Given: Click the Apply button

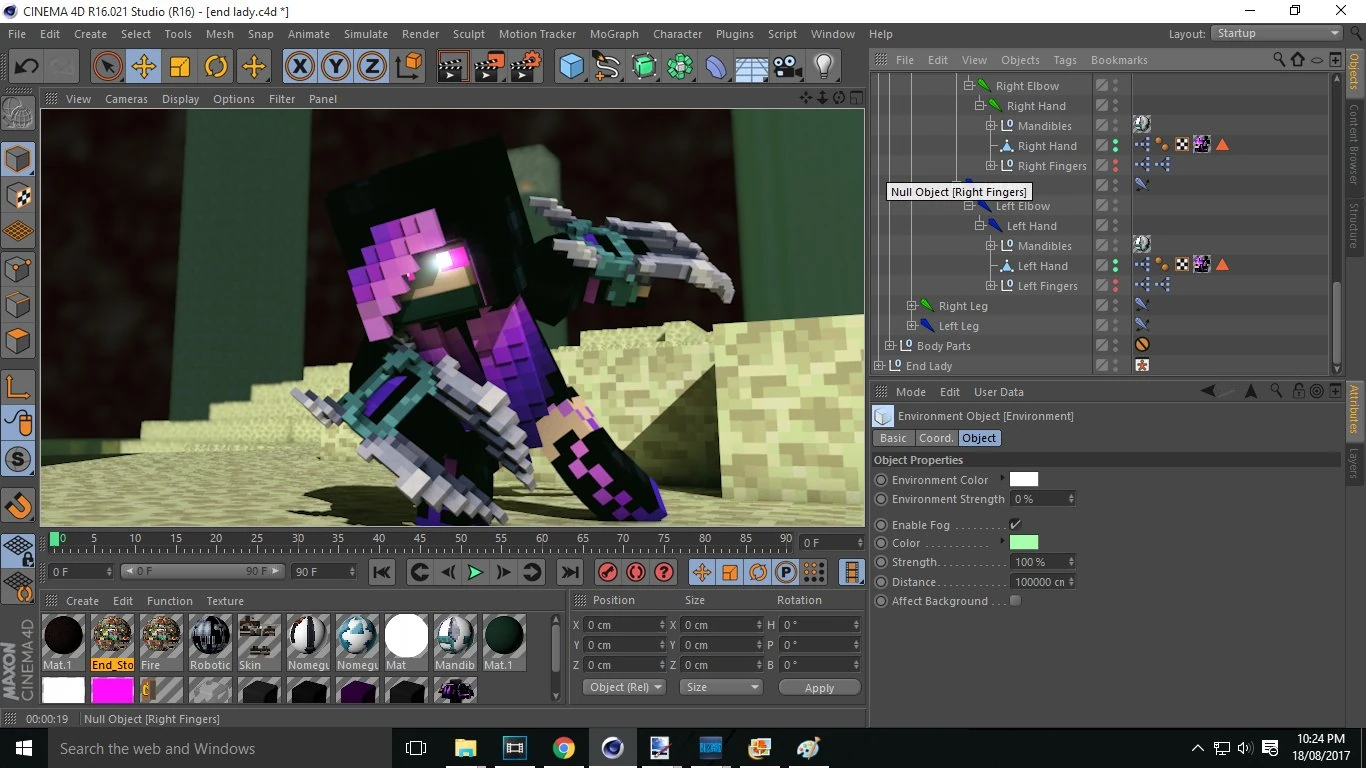Looking at the screenshot, I should 819,688.
